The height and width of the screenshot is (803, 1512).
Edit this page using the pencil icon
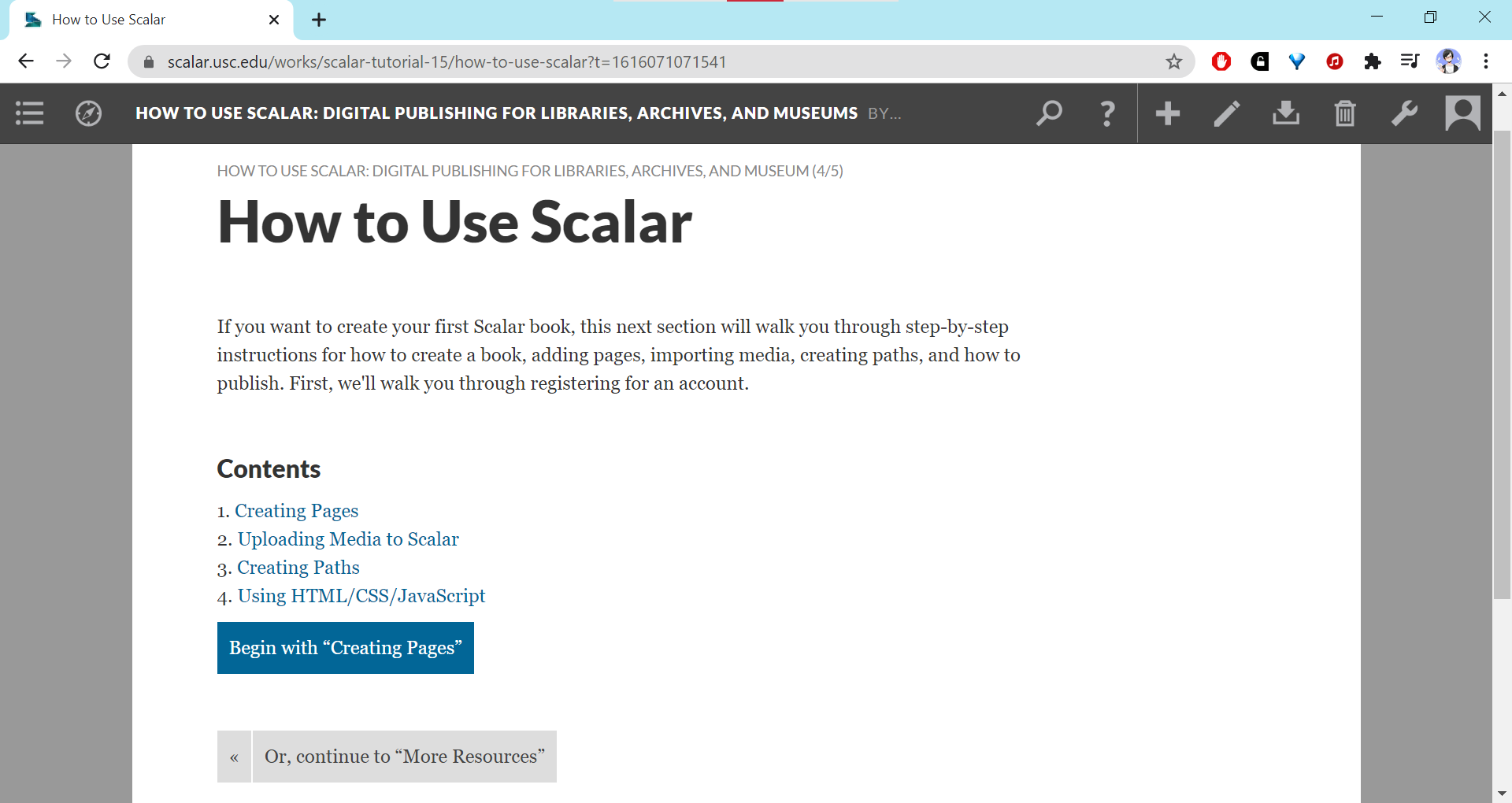tap(1226, 113)
